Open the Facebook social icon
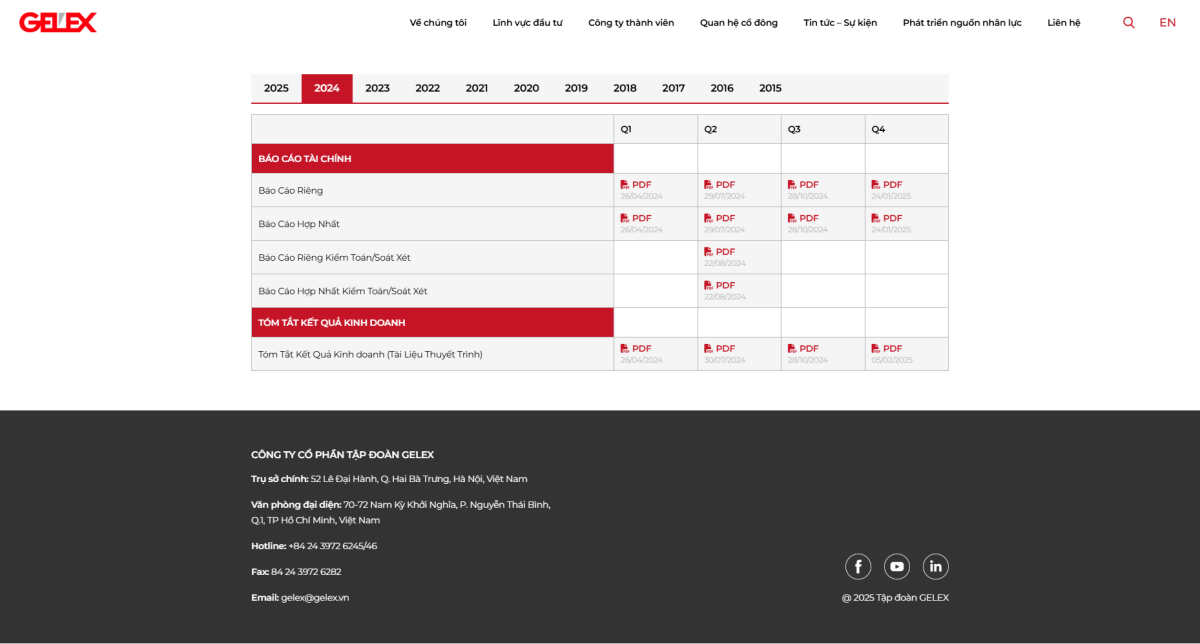The image size is (1200, 644). click(x=858, y=567)
